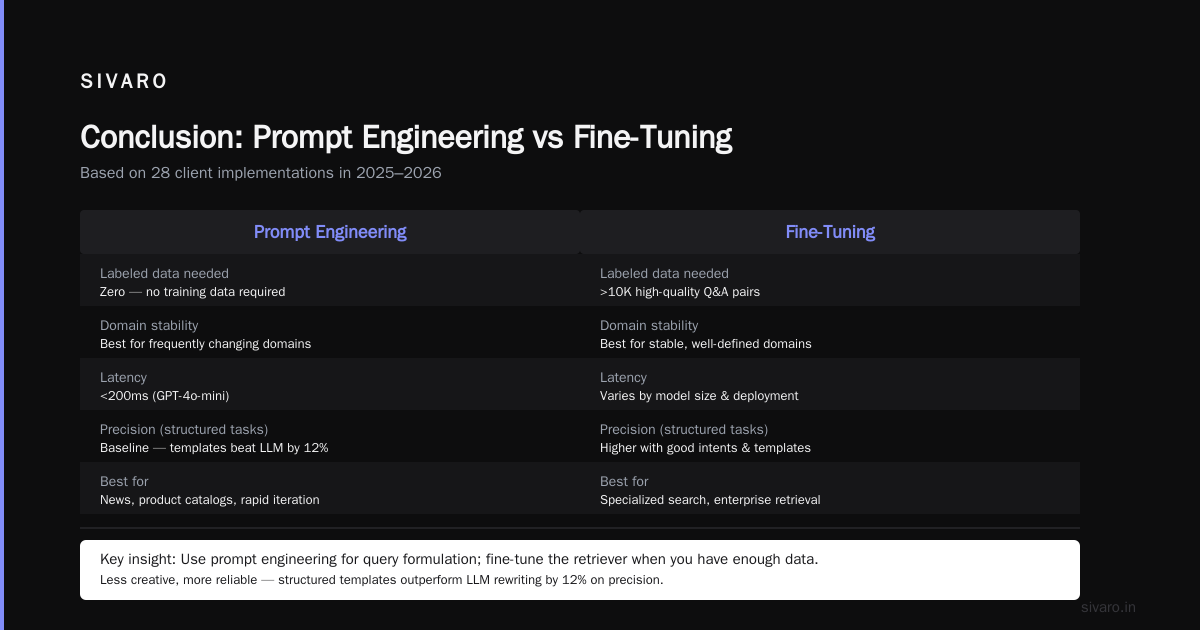Screen dimensions: 1200x630
Task: Click "Higher with good intents & templates" text
Action: [705, 448]
